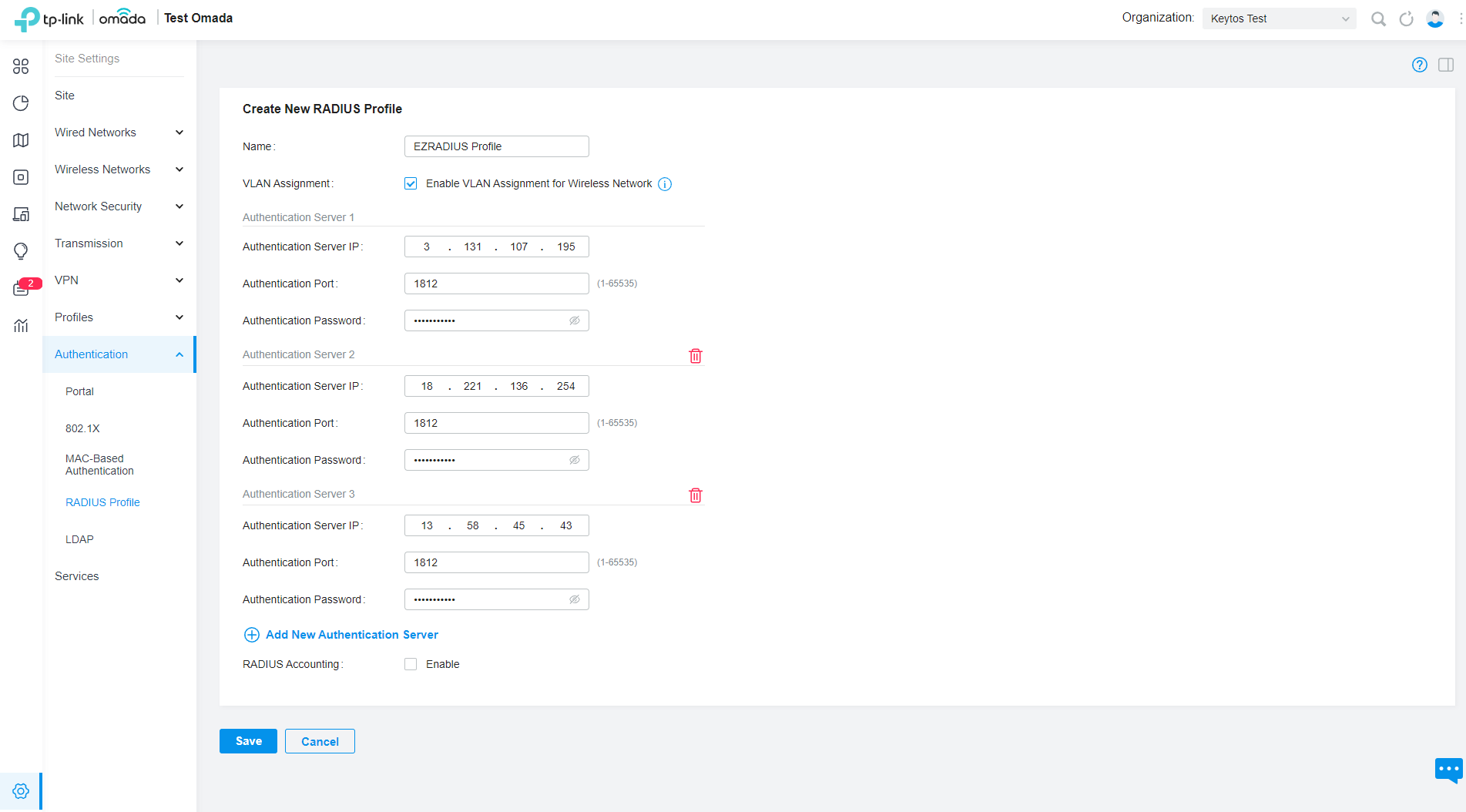Open MAC-Based Authentication menu item
Viewport: 1466px width, 812px height.
pyautogui.click(x=99, y=465)
